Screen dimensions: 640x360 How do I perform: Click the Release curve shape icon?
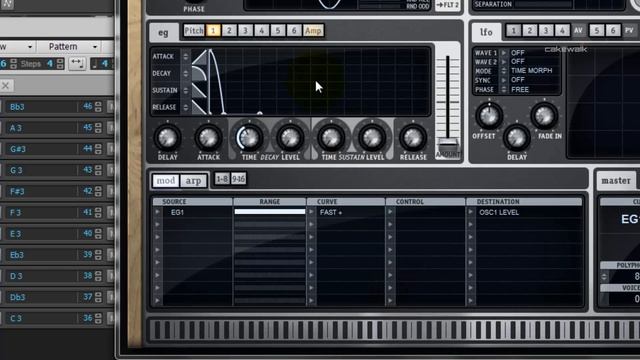(x=199, y=107)
